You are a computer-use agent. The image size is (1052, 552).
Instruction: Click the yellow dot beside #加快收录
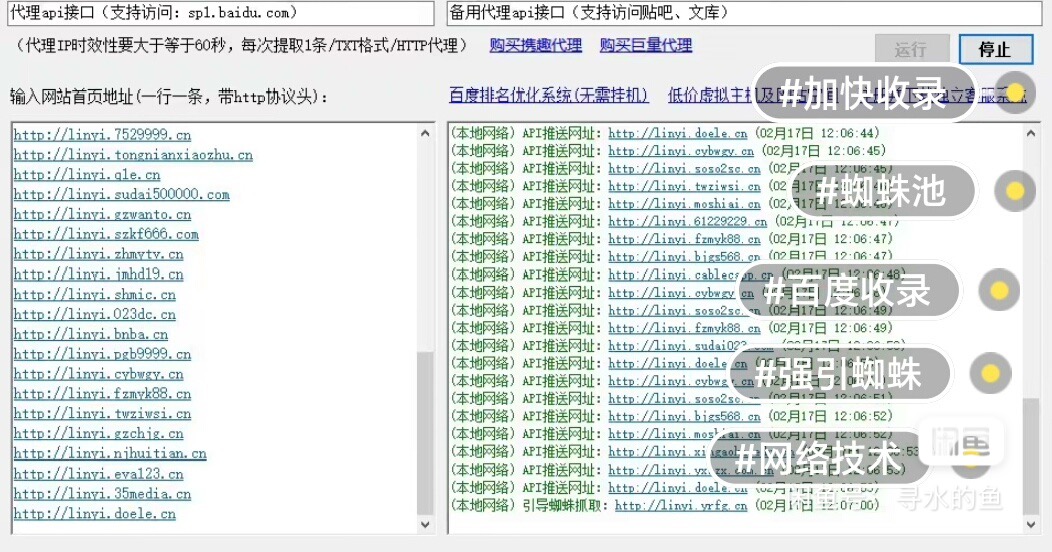(1015, 94)
